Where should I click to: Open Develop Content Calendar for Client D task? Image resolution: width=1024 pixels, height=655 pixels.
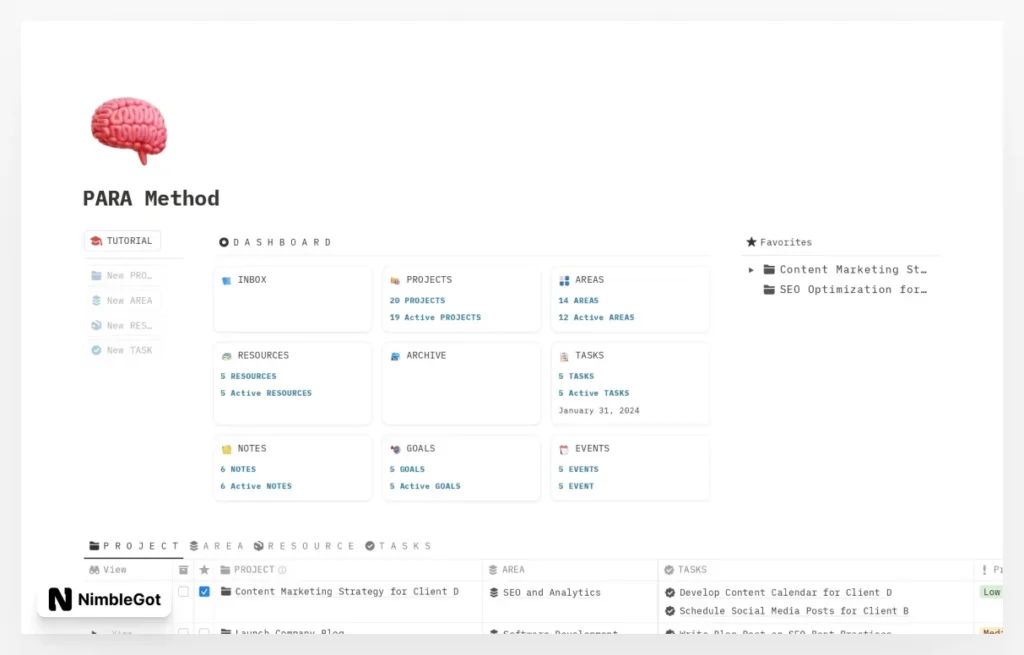coord(785,592)
